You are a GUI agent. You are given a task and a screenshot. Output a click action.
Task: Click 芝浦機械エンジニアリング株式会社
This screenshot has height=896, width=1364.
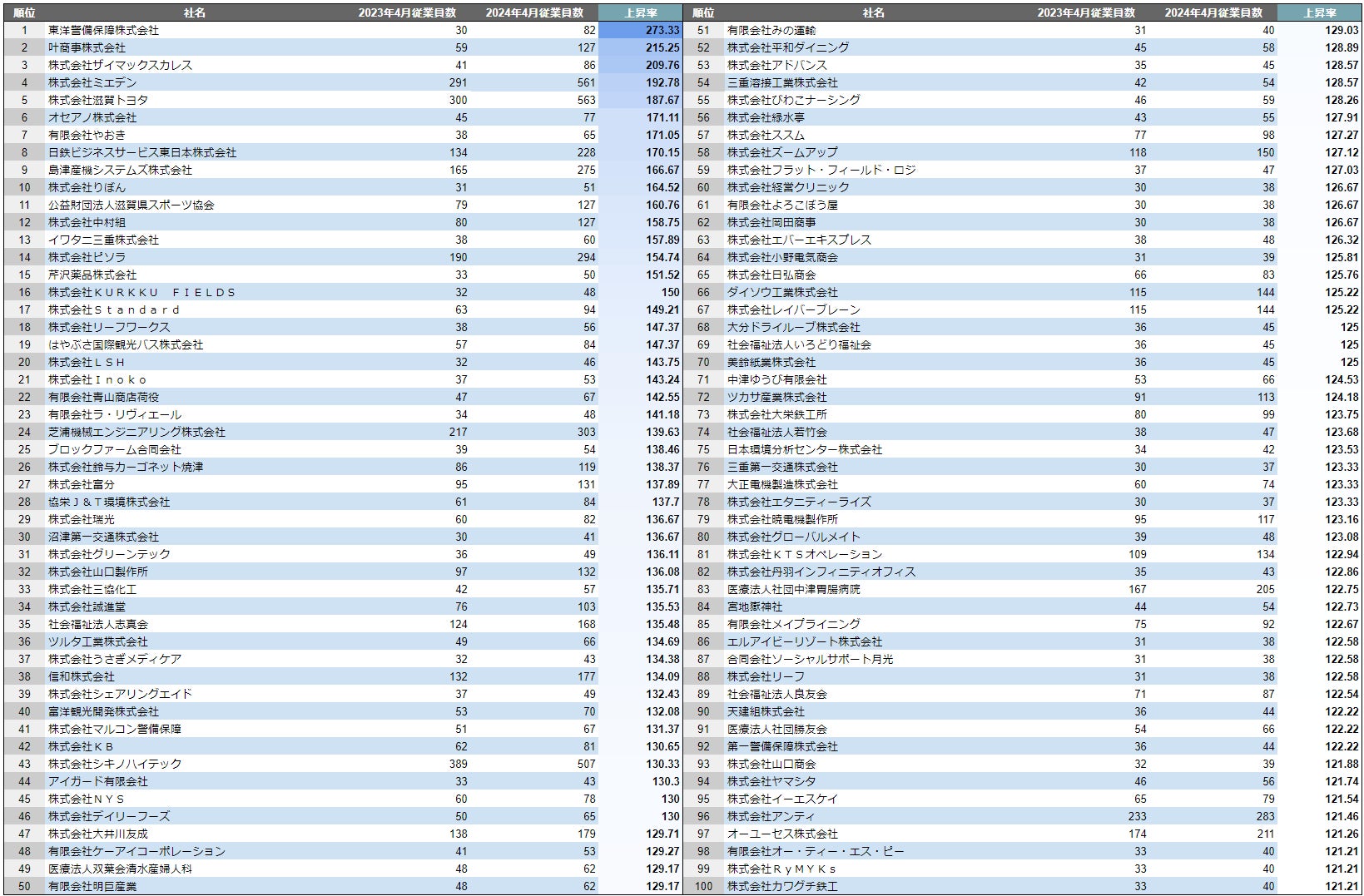(136, 432)
